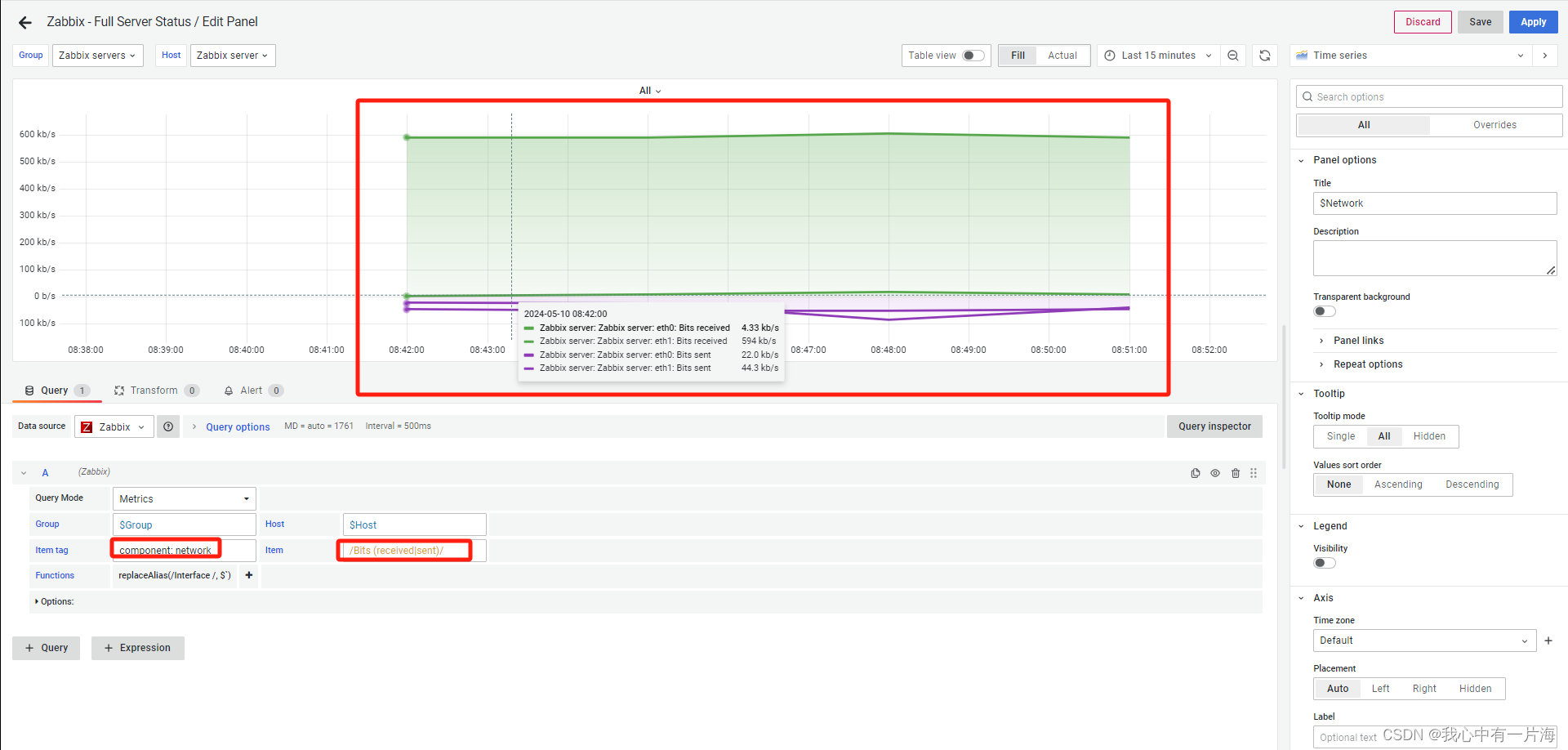Open the Last 15 minutes time picker
Viewport: 1568px width, 750px height.
pos(1158,56)
